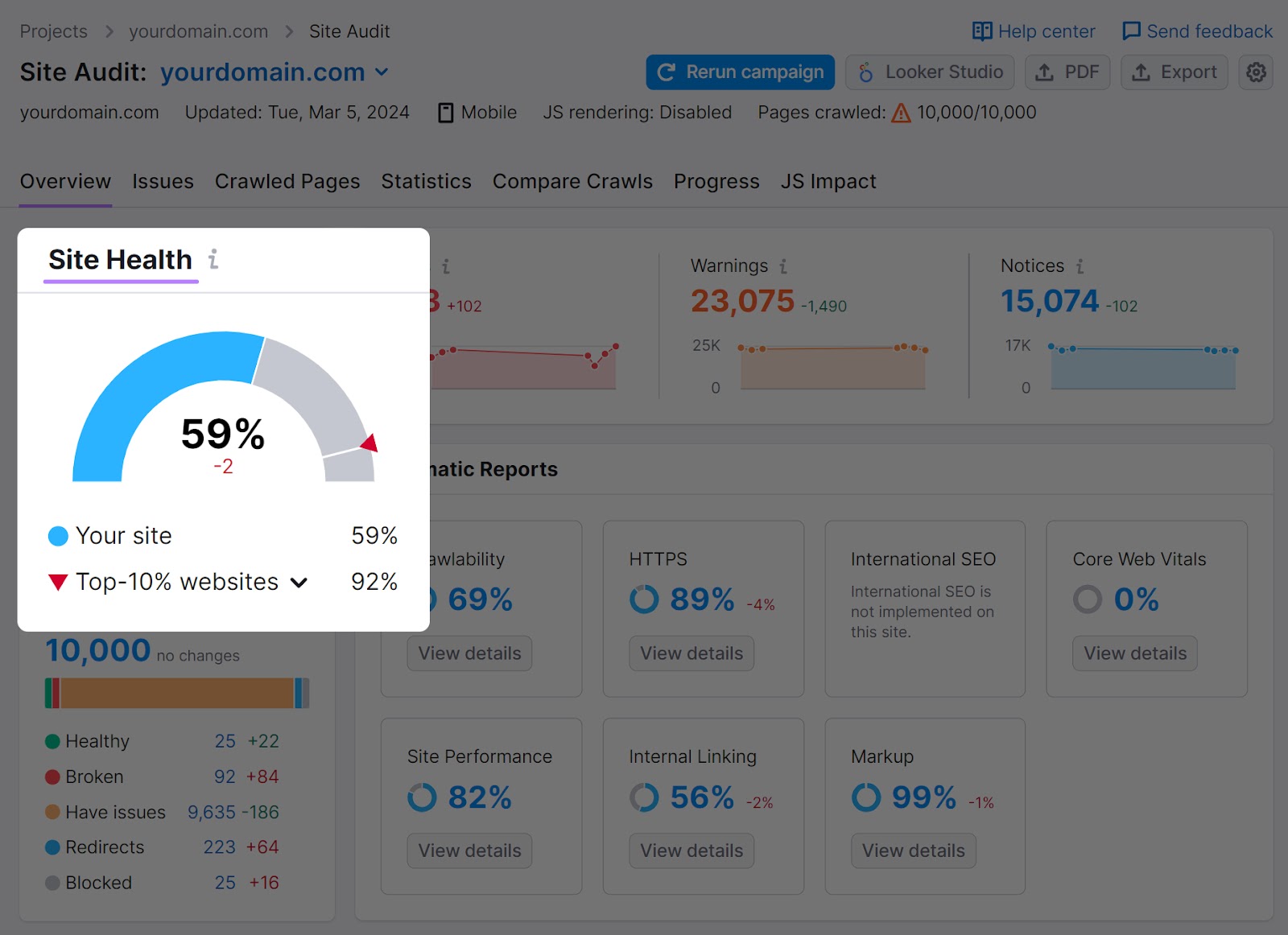Image resolution: width=1288 pixels, height=935 pixels.
Task: Switch to the Issues tab
Action: click(x=163, y=181)
